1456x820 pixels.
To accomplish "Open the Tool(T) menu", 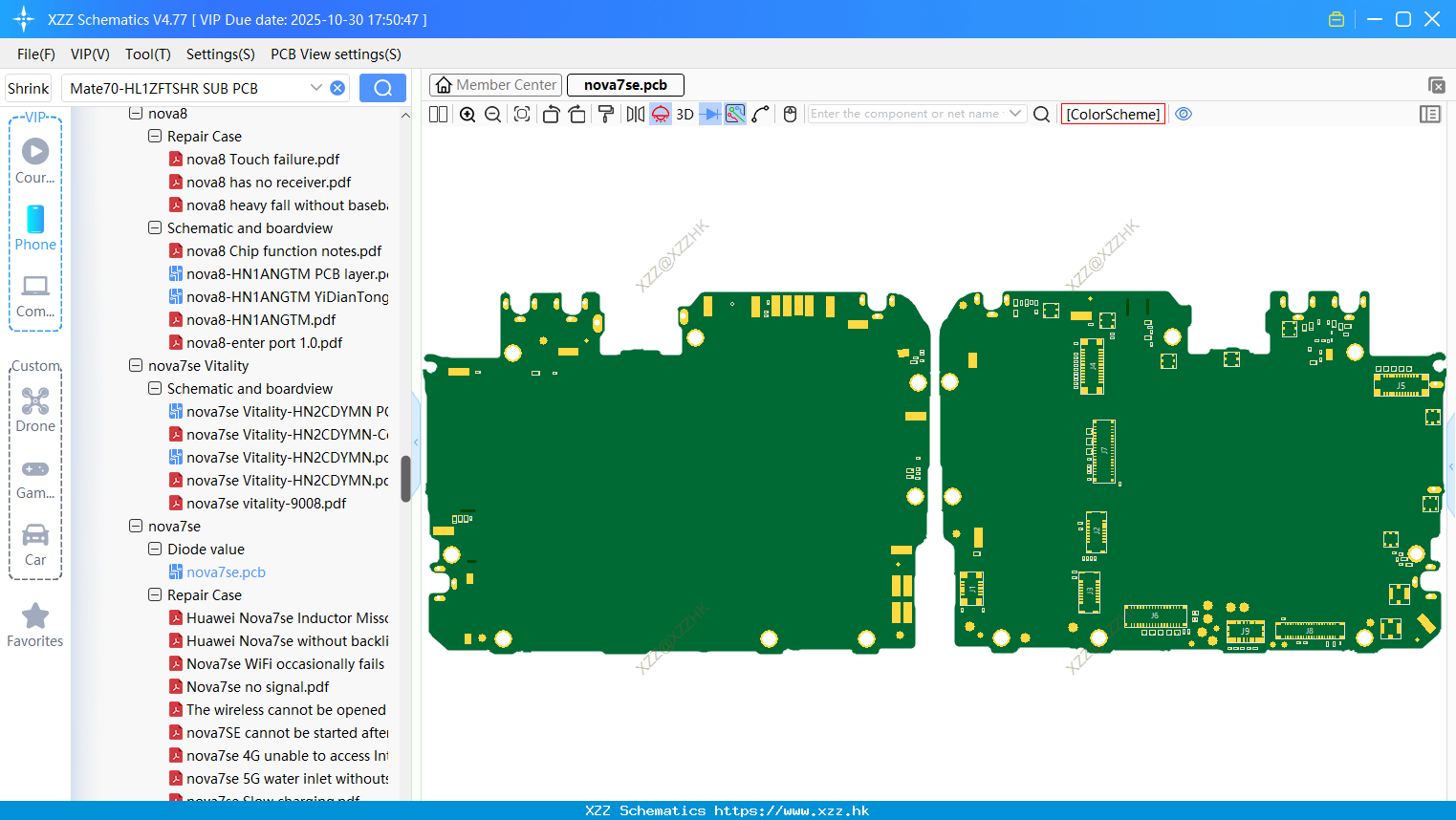I will (x=147, y=54).
